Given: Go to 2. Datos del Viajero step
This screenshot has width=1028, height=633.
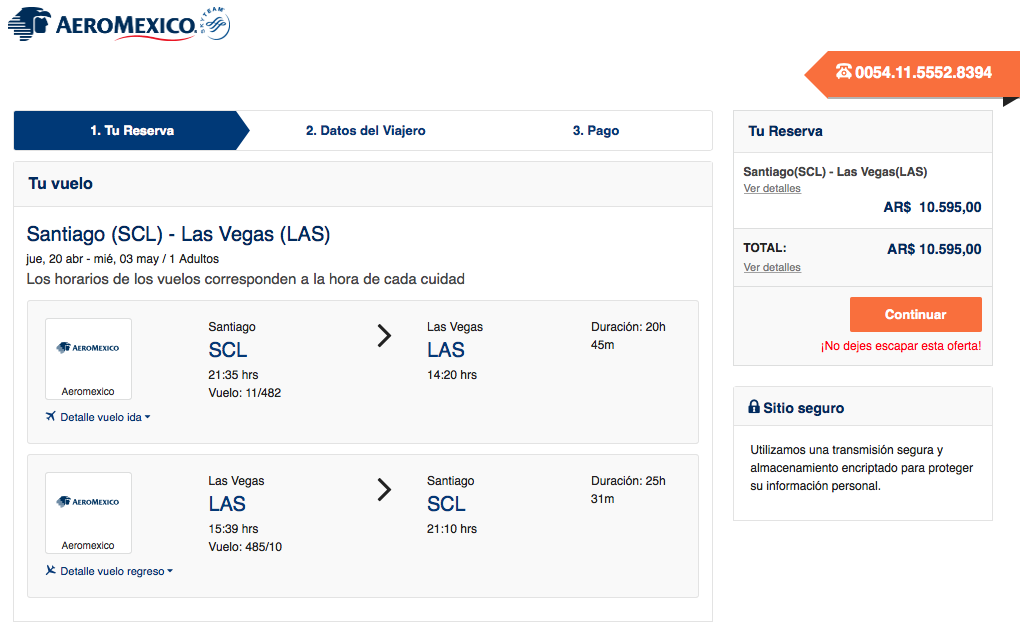Looking at the screenshot, I should click(365, 130).
